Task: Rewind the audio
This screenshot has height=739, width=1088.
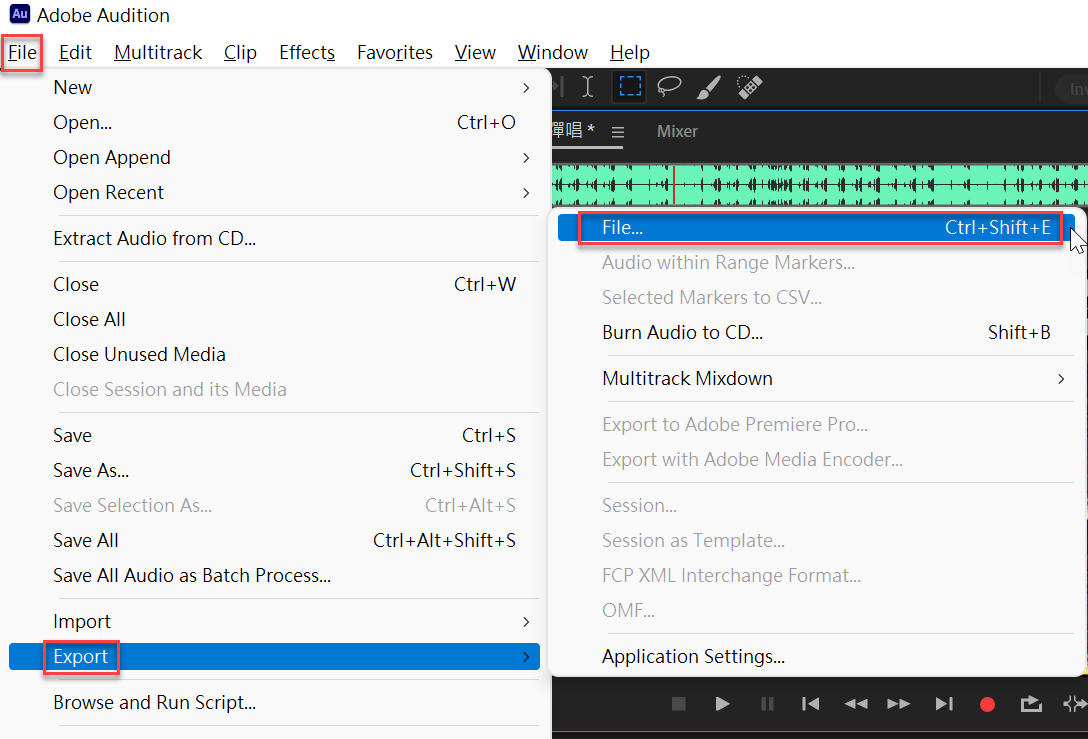Action: (856, 704)
